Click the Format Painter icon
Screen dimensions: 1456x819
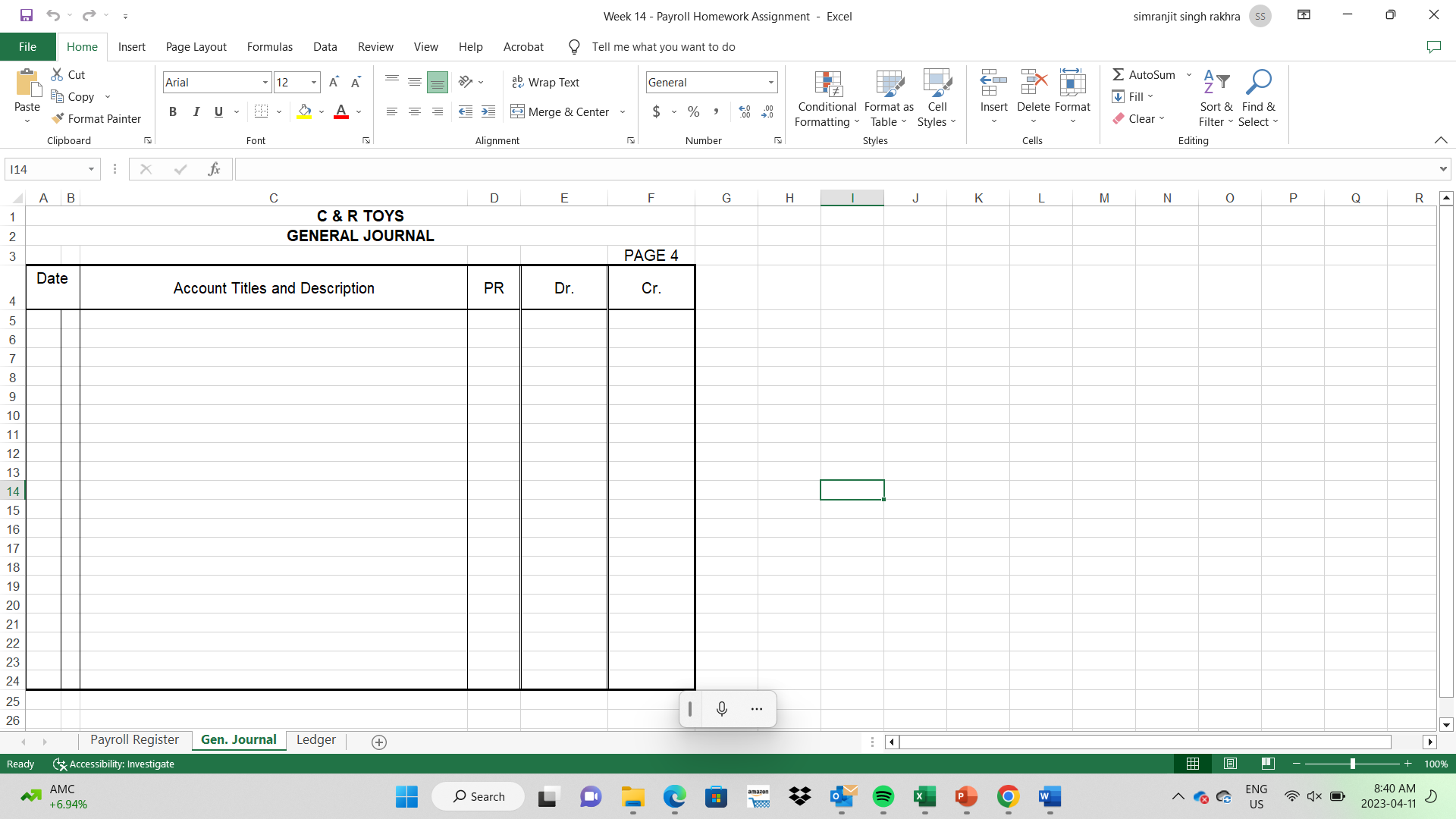[x=58, y=118]
